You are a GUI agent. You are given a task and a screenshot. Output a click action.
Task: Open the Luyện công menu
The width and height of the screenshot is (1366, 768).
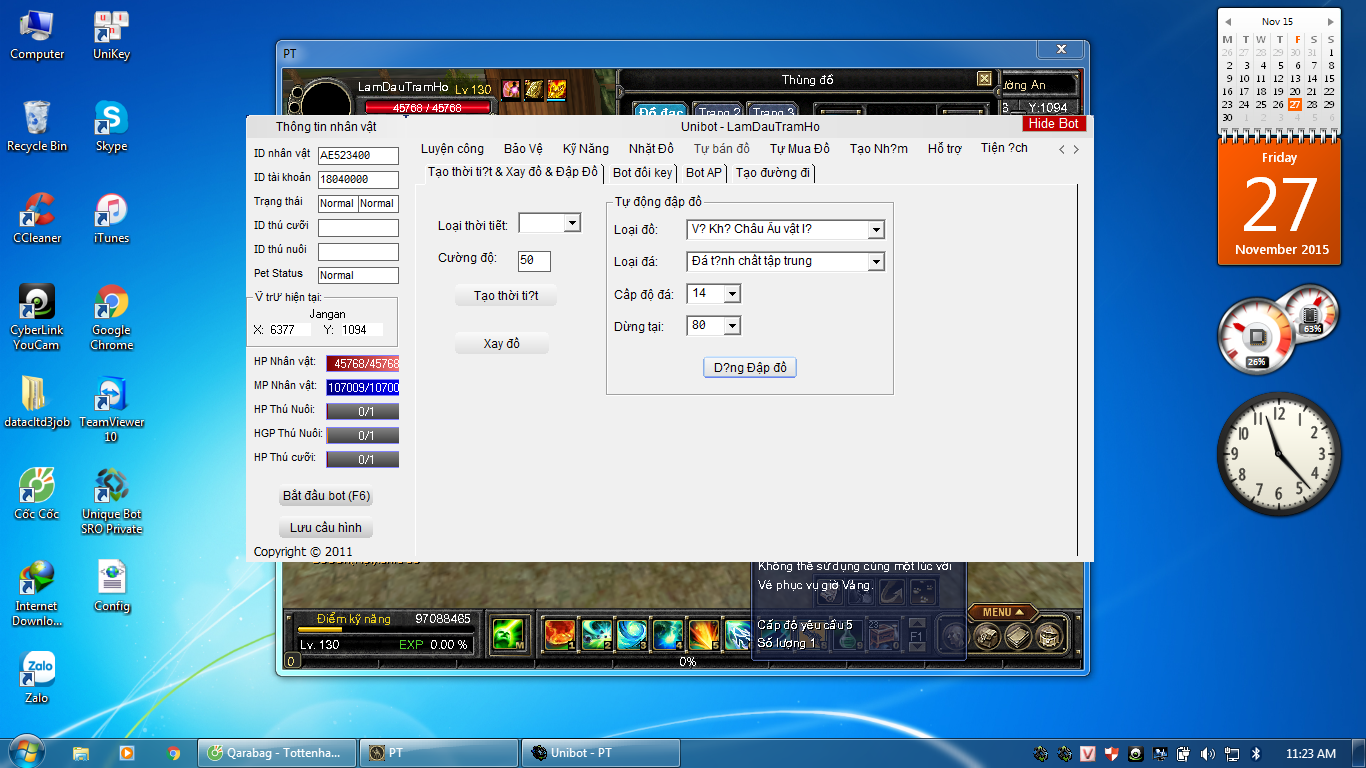pos(452,149)
